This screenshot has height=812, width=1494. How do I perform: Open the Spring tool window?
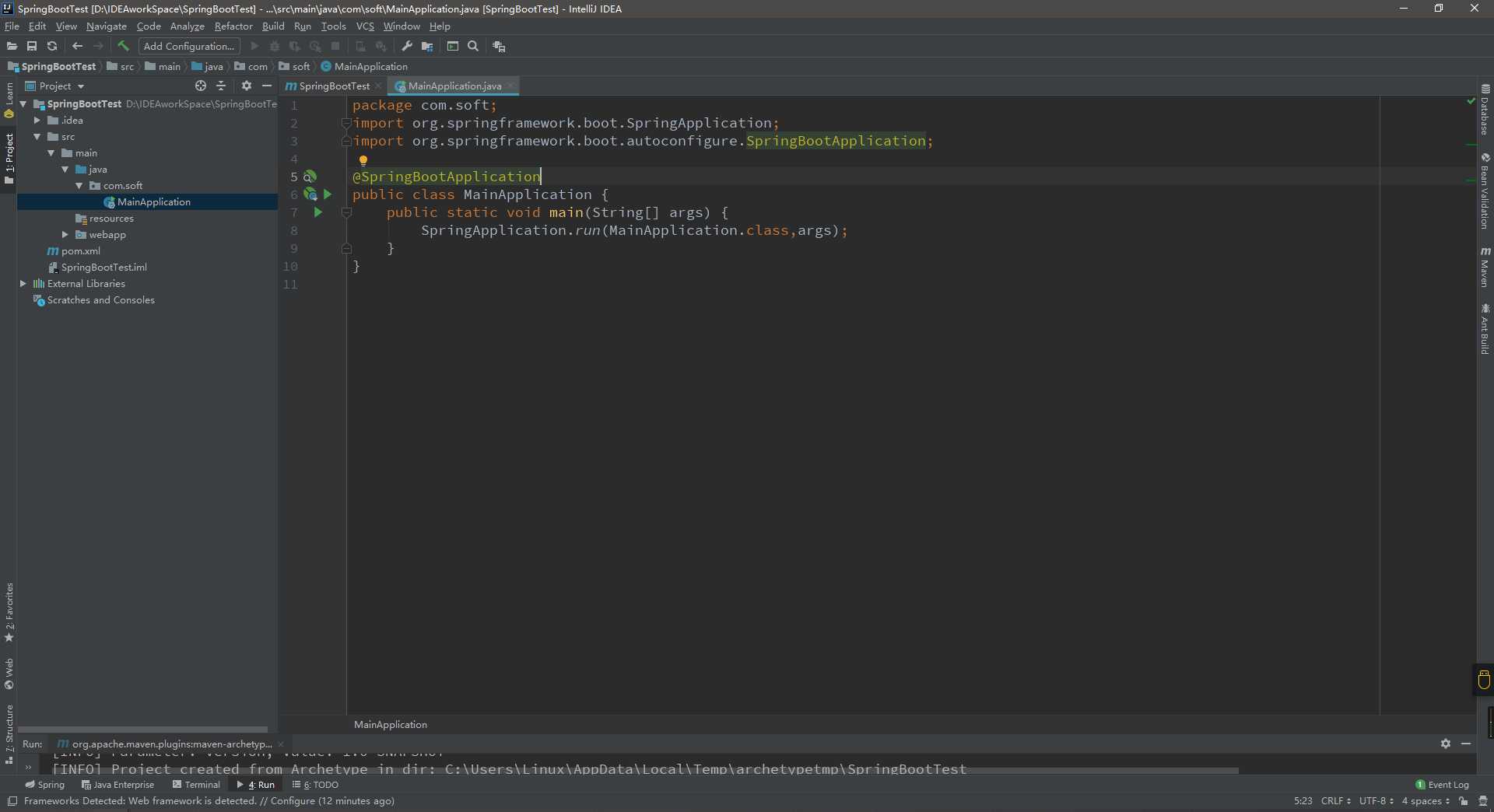[44, 785]
